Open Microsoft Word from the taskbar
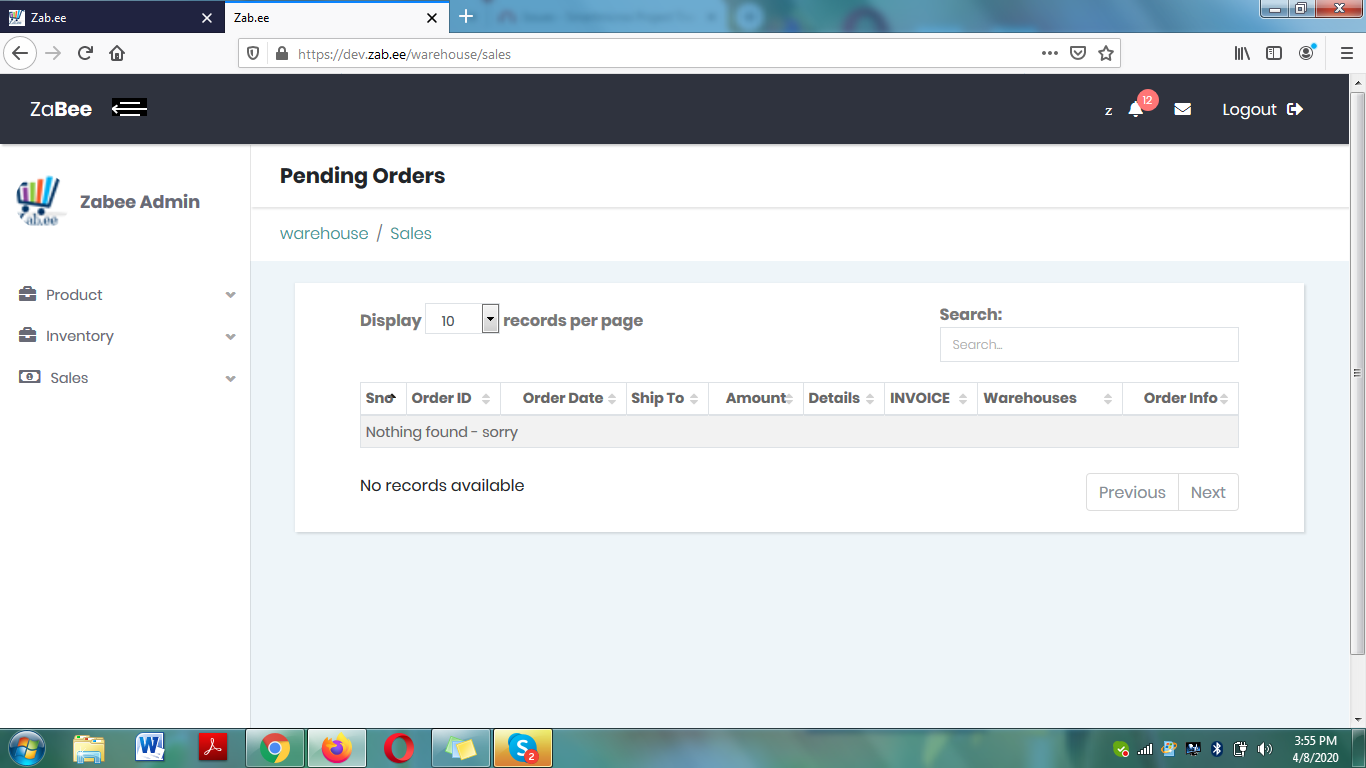This screenshot has height=768, width=1366. pyautogui.click(x=150, y=748)
